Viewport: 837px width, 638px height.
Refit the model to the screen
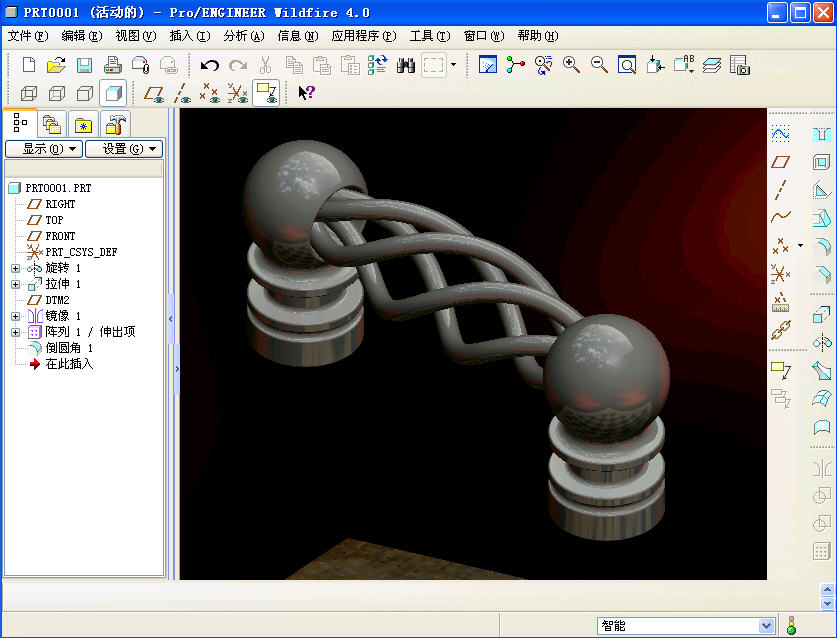[x=627, y=65]
